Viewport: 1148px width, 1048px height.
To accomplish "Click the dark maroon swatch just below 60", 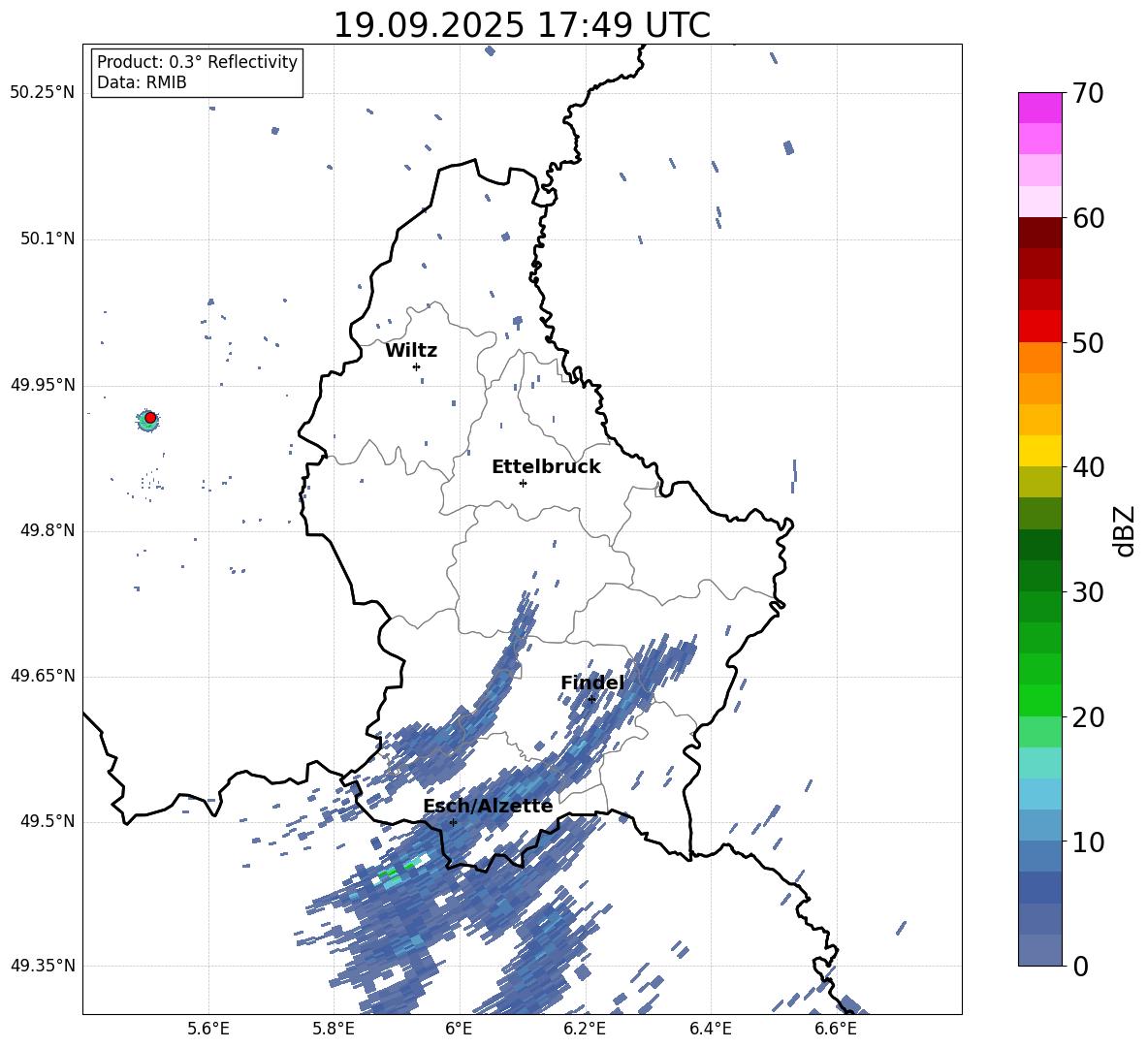I will [1039, 233].
